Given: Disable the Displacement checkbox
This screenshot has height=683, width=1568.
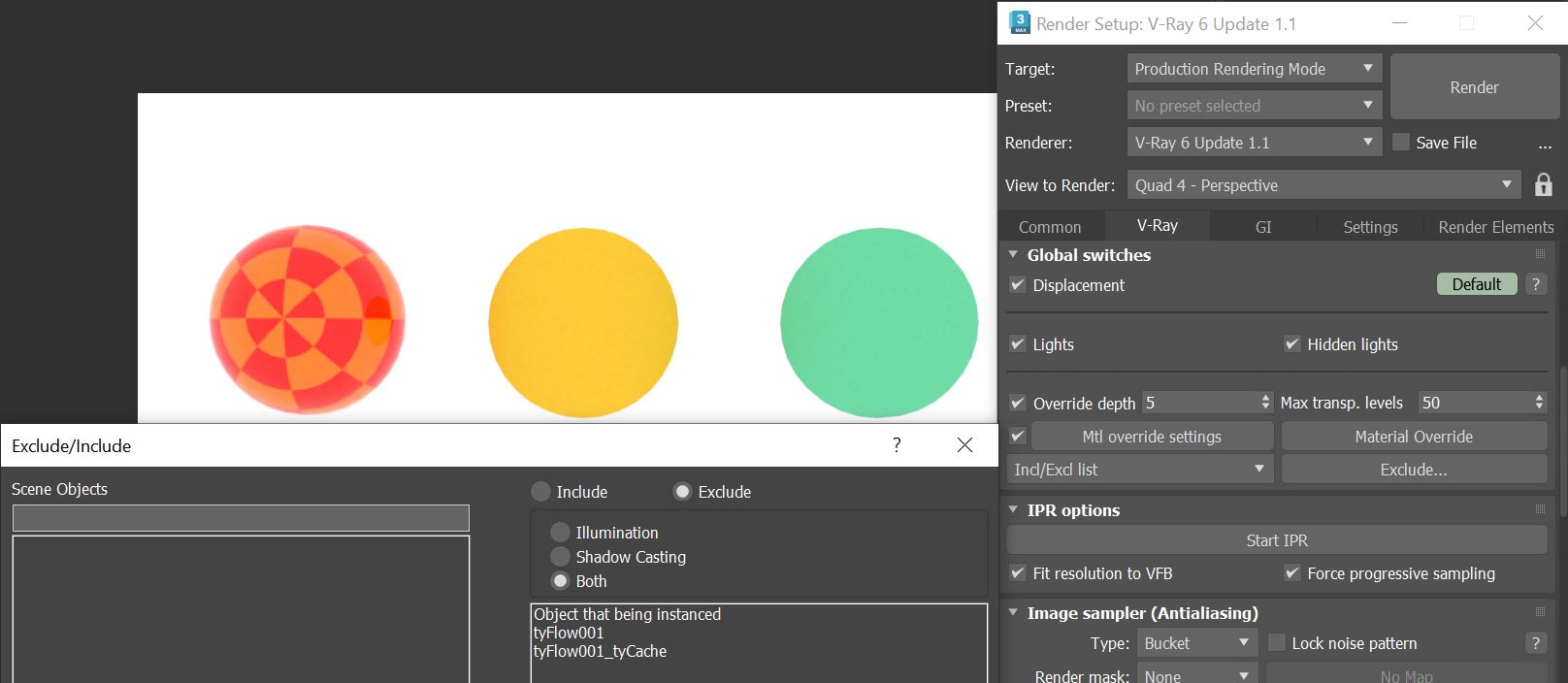Looking at the screenshot, I should [x=1018, y=285].
